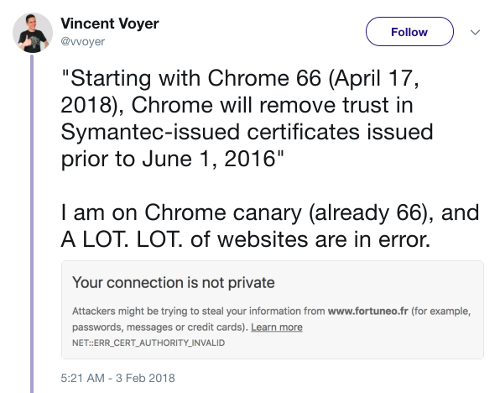Open the embedded connection error screenshot image

point(272,310)
